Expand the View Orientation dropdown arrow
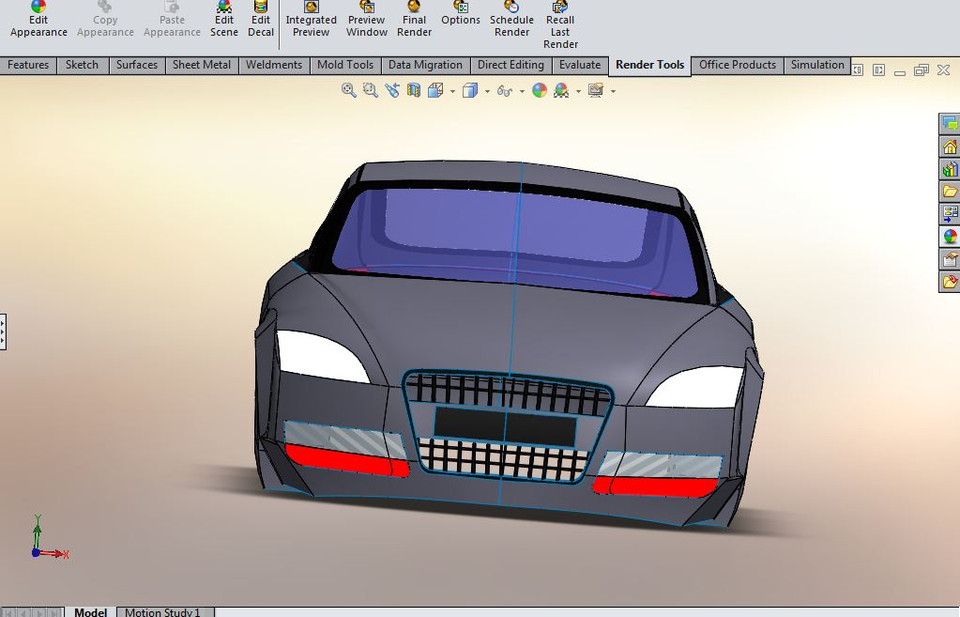This screenshot has height=617, width=960. (452, 92)
